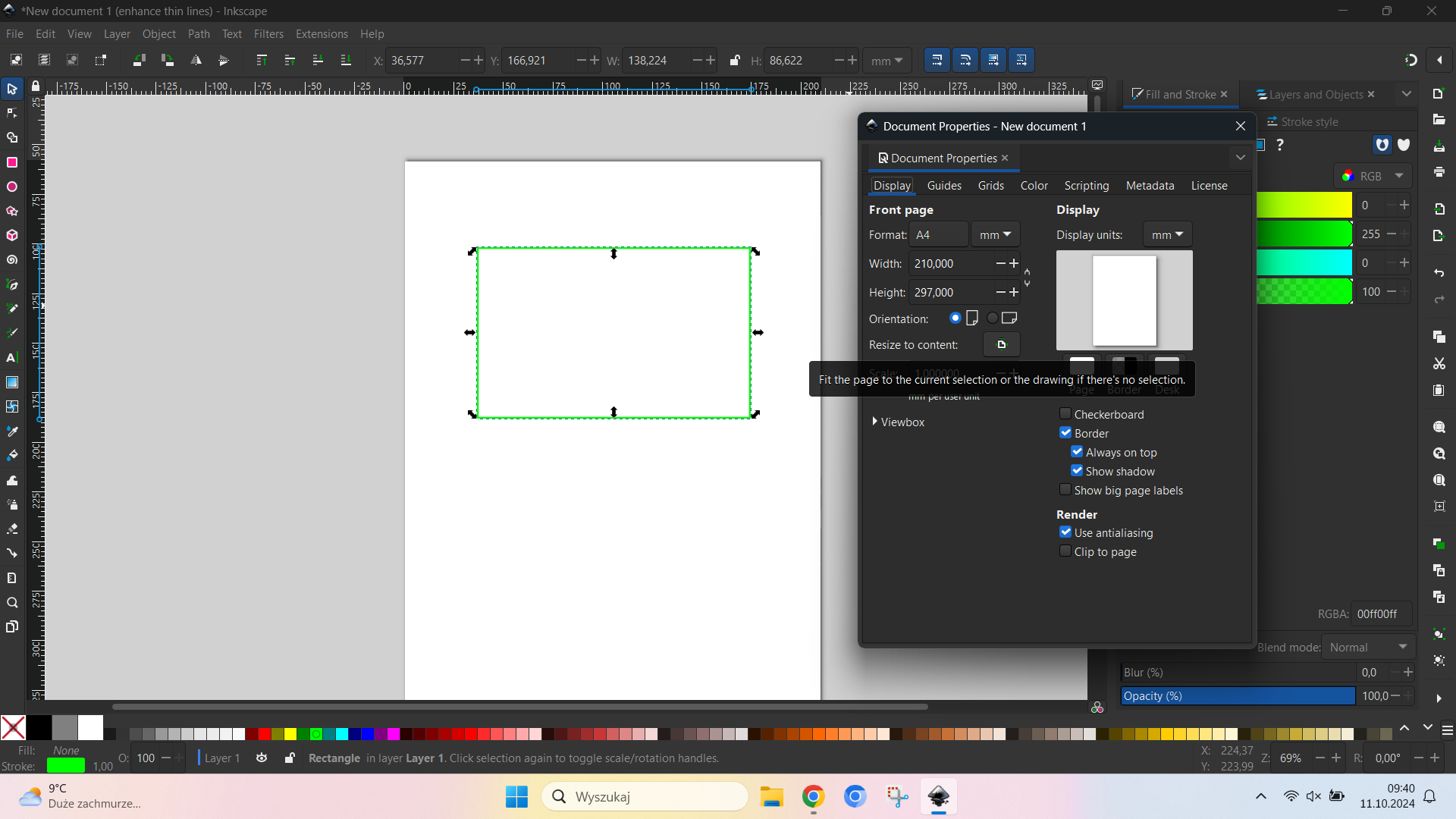Click the Blur (%) slider
The height and width of the screenshot is (819, 1456).
[x=1238, y=672]
